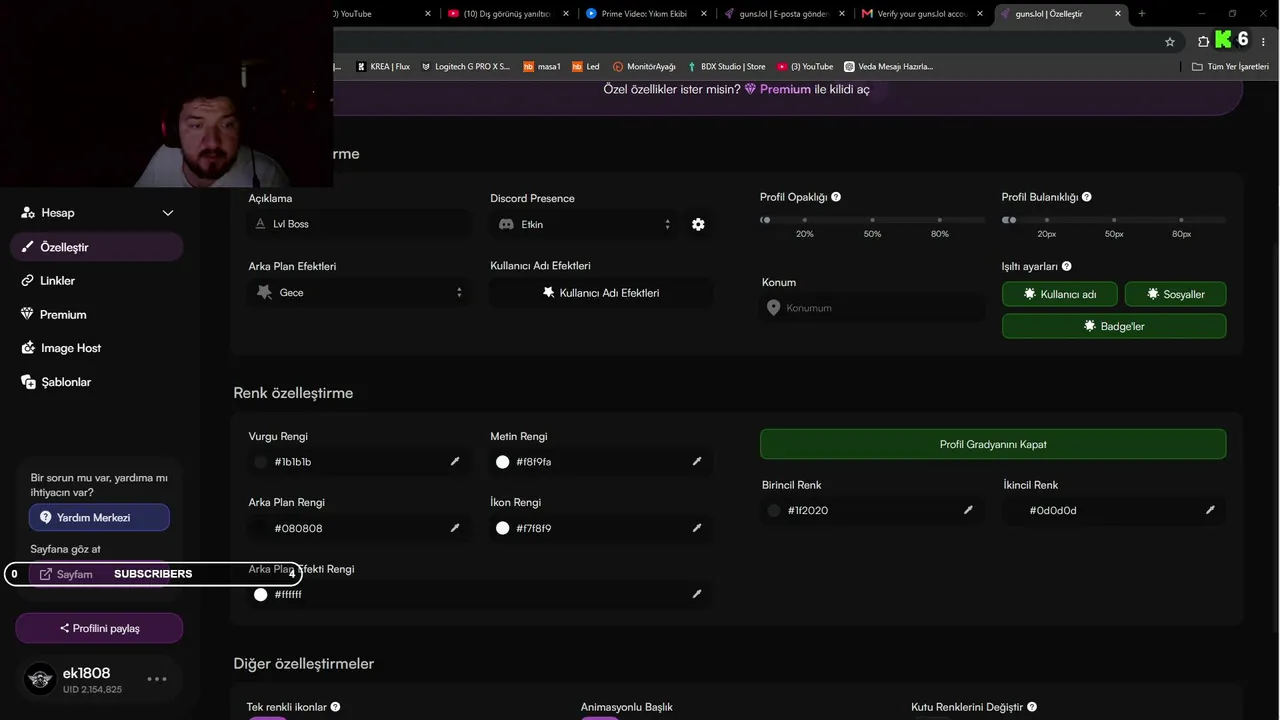This screenshot has height=720, width=1280.
Task: Open the Discord Presence settings gear
Action: pyautogui.click(x=698, y=224)
